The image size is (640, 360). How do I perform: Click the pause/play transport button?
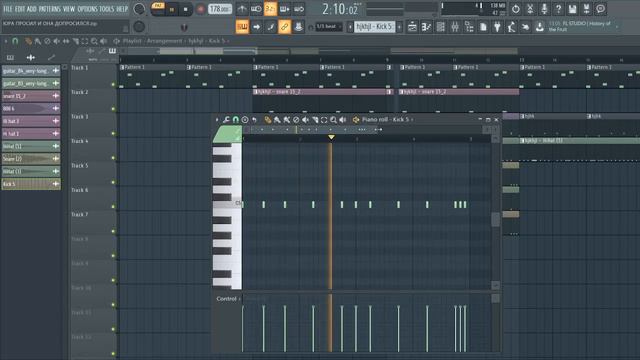[172, 9]
